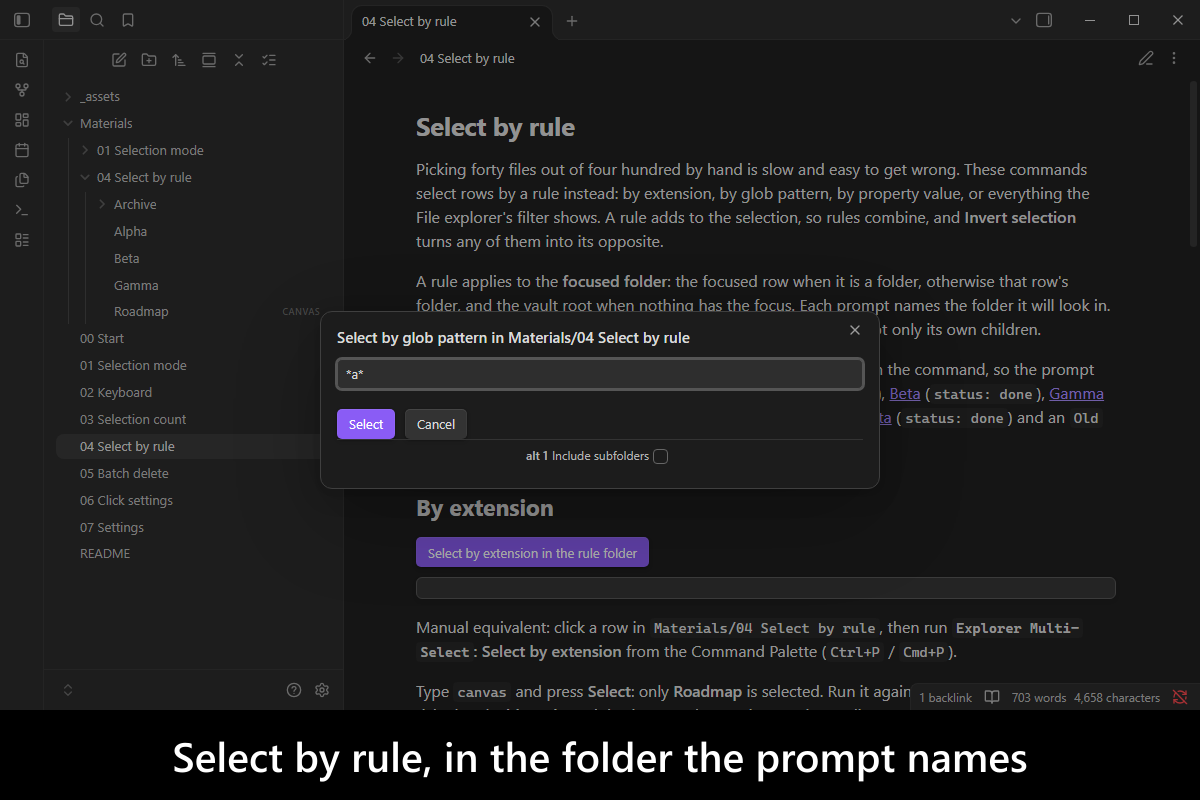
Task: Toggle the left sidebar collapse icon
Action: pyautogui.click(x=22, y=20)
